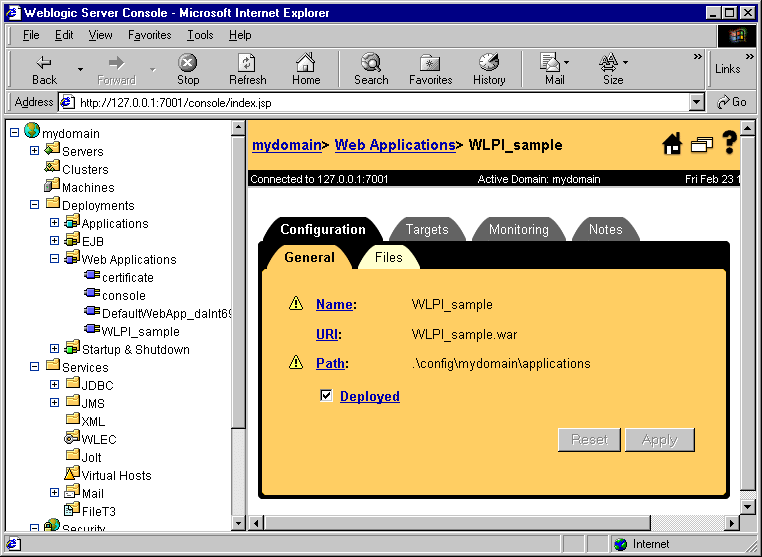Open the History toolbar icon

489,62
